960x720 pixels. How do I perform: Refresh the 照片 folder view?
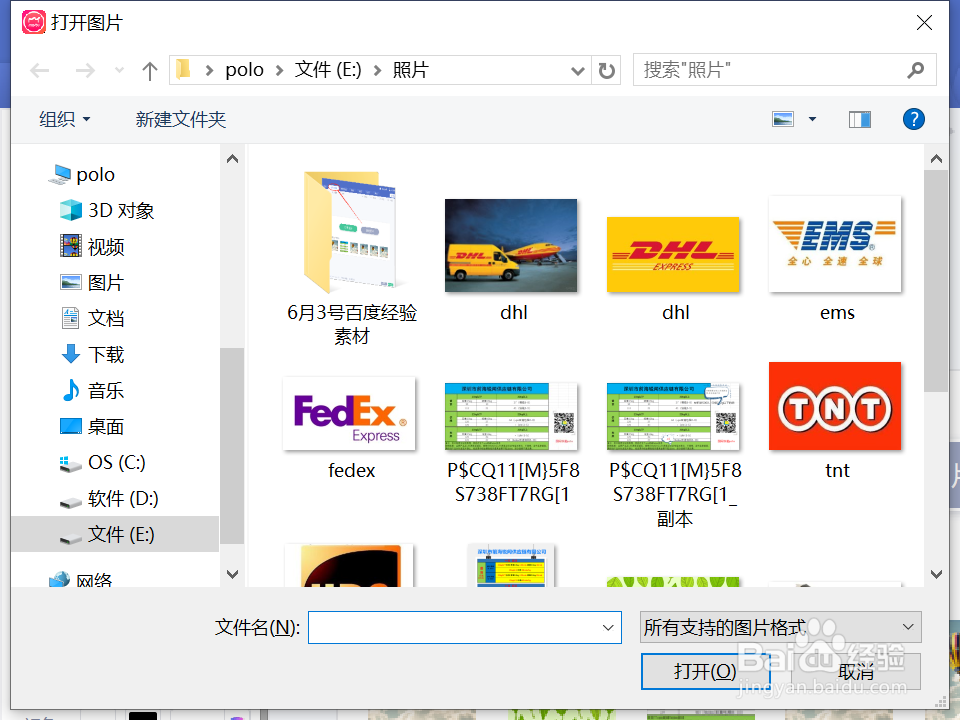607,70
